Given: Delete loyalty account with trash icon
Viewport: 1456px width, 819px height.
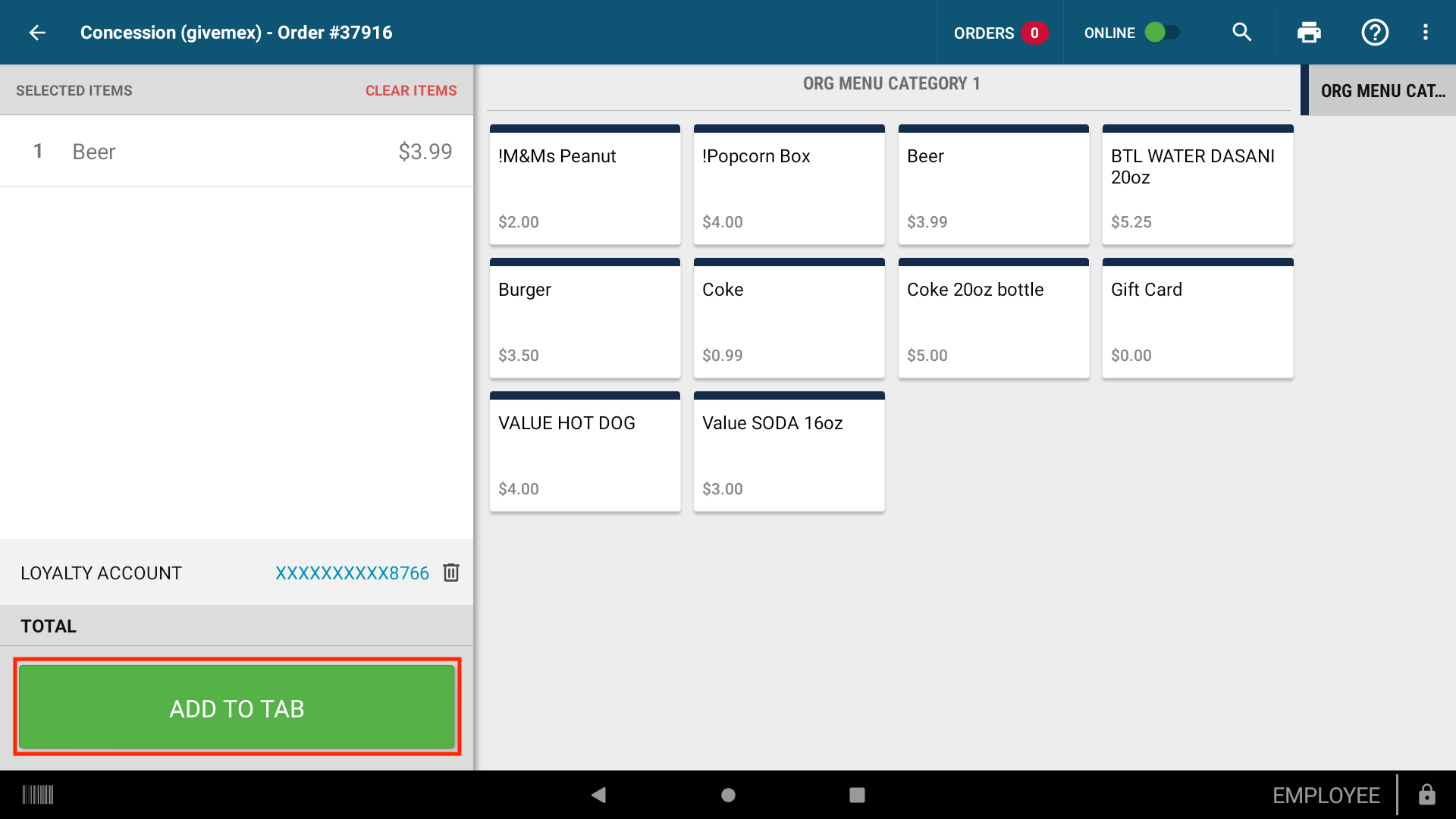Looking at the screenshot, I should (451, 573).
